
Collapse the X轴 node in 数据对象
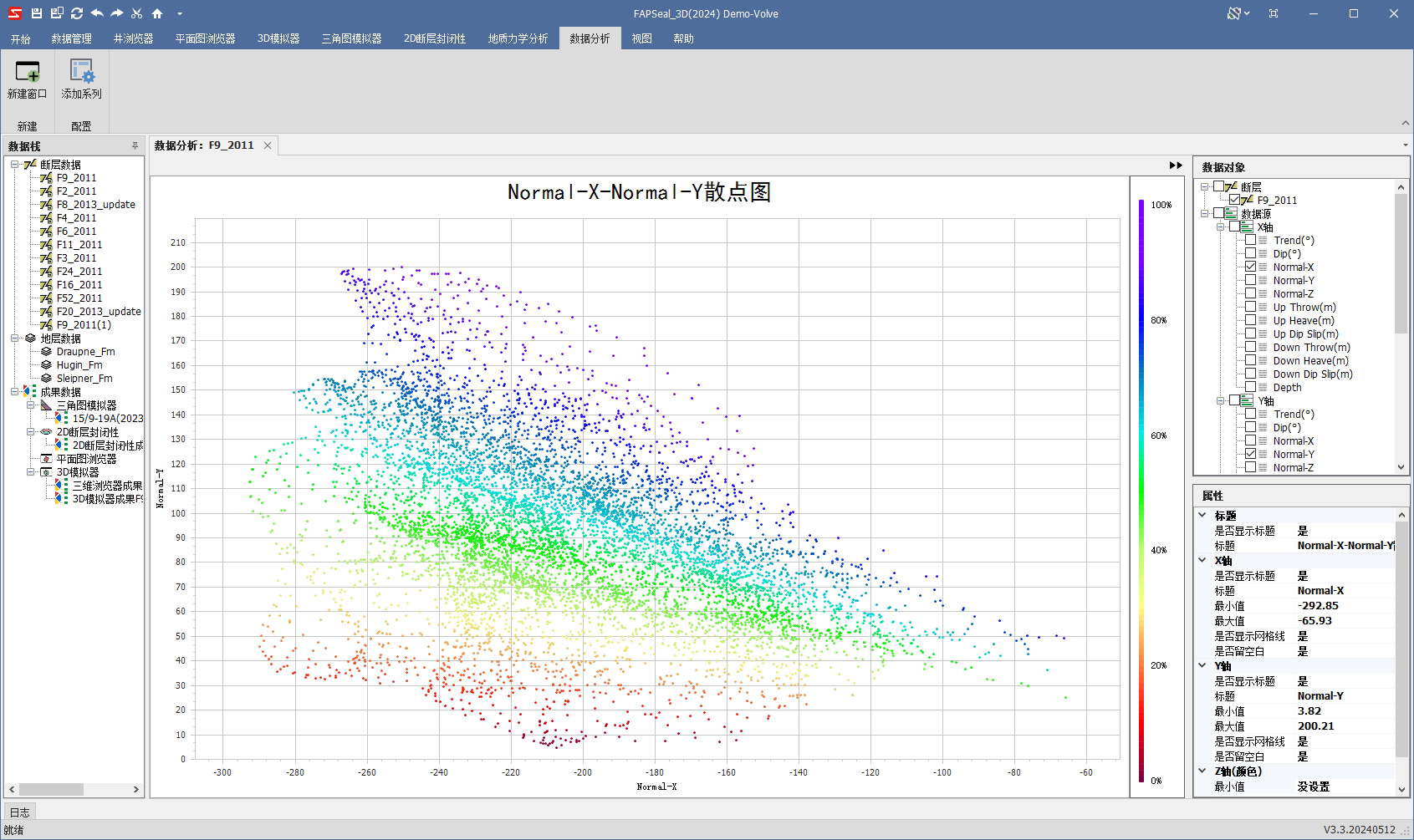1221,227
